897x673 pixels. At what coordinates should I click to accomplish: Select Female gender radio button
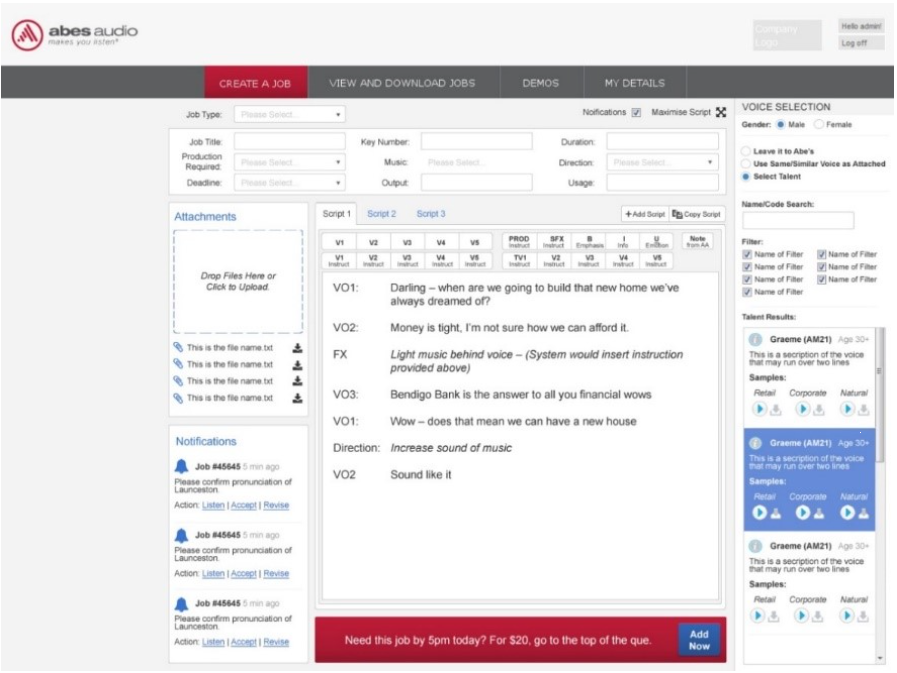pyautogui.click(x=819, y=125)
